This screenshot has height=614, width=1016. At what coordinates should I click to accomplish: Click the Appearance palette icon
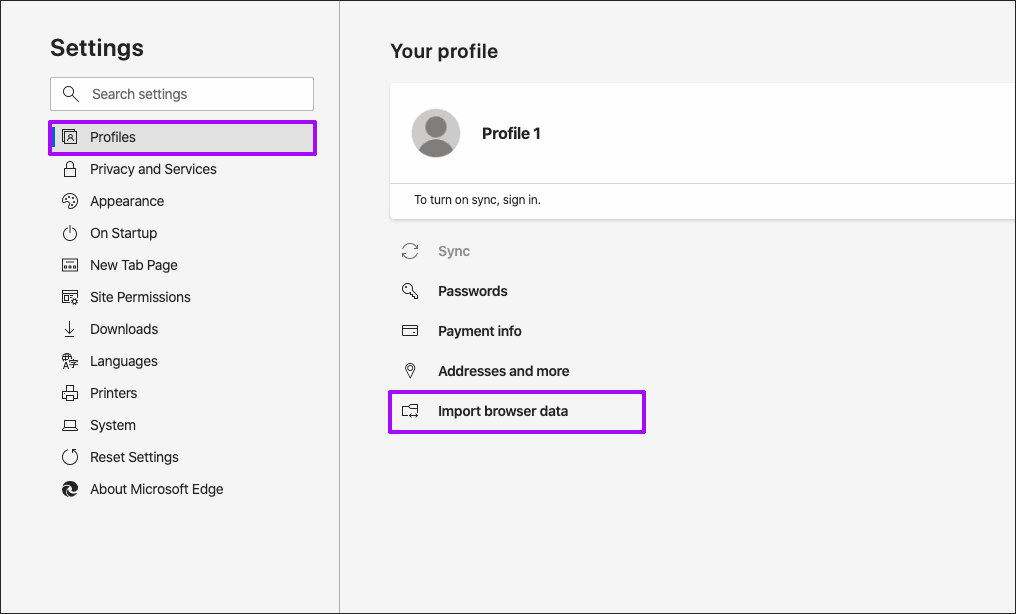70,201
